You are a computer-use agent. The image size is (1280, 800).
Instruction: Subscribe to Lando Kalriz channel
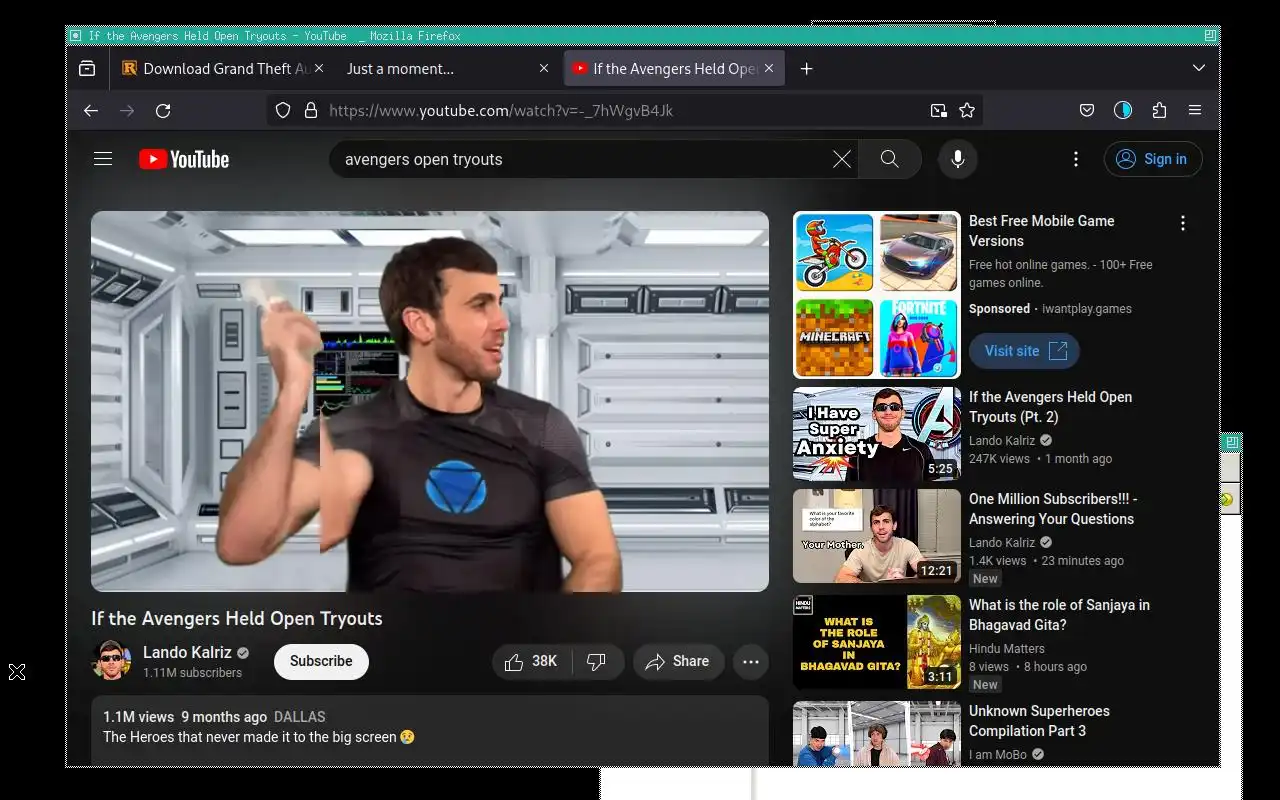pos(321,662)
